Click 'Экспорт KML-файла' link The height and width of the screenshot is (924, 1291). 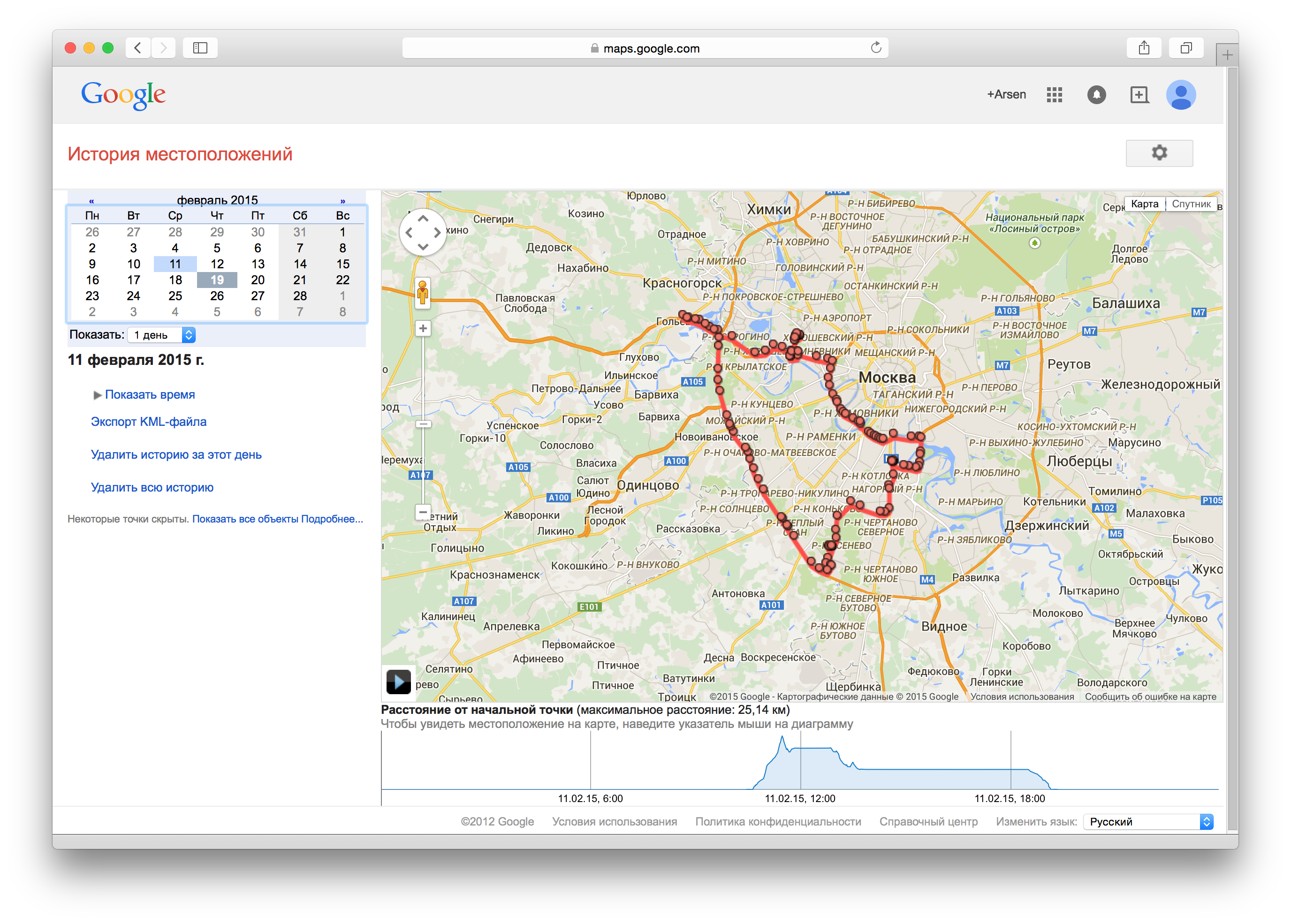pyautogui.click(x=149, y=422)
